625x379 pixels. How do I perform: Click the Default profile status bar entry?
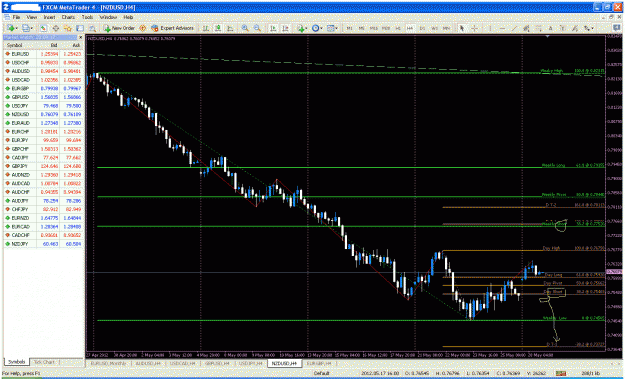tap(321, 373)
